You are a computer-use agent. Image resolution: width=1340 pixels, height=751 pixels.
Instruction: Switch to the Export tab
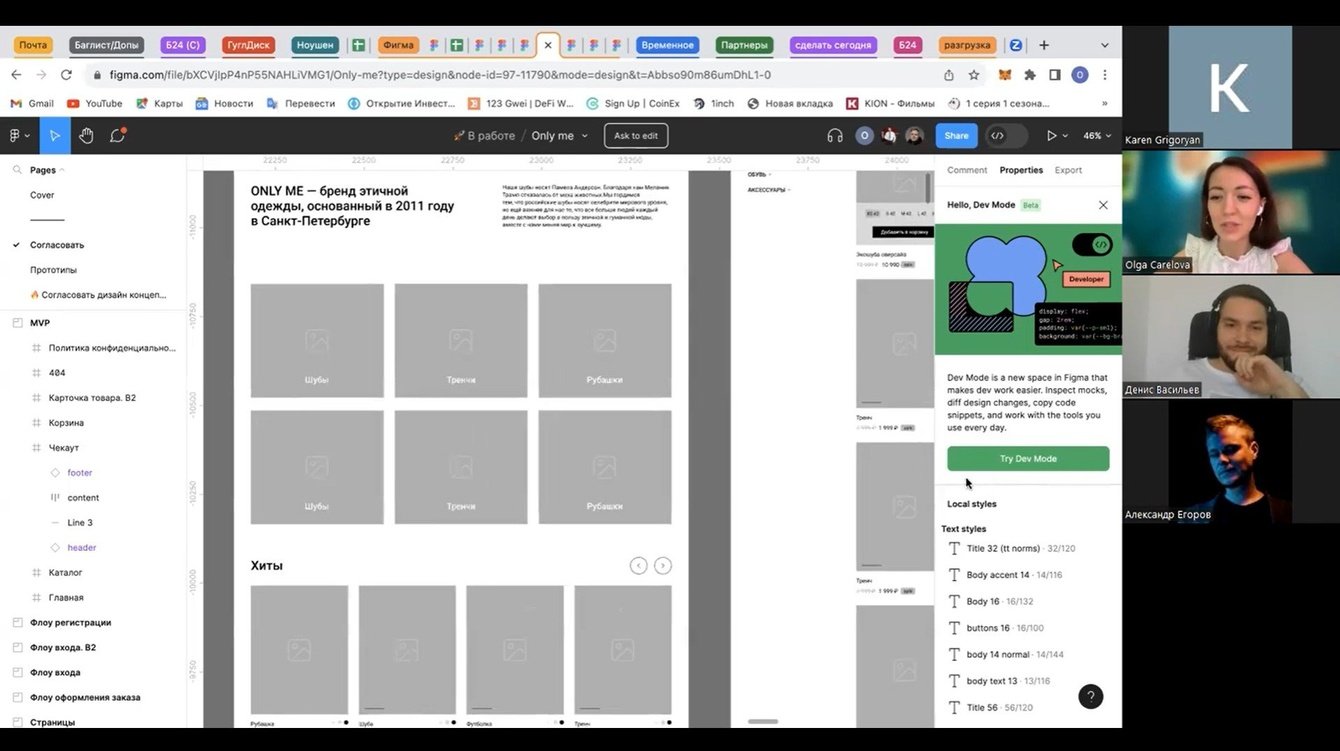pyautogui.click(x=1068, y=170)
